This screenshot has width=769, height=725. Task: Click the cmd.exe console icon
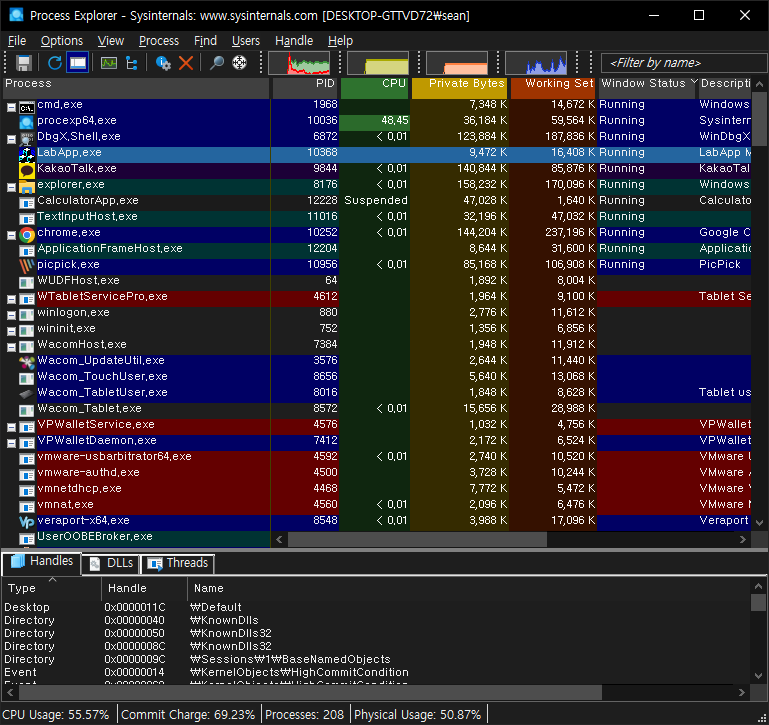[x=26, y=107]
